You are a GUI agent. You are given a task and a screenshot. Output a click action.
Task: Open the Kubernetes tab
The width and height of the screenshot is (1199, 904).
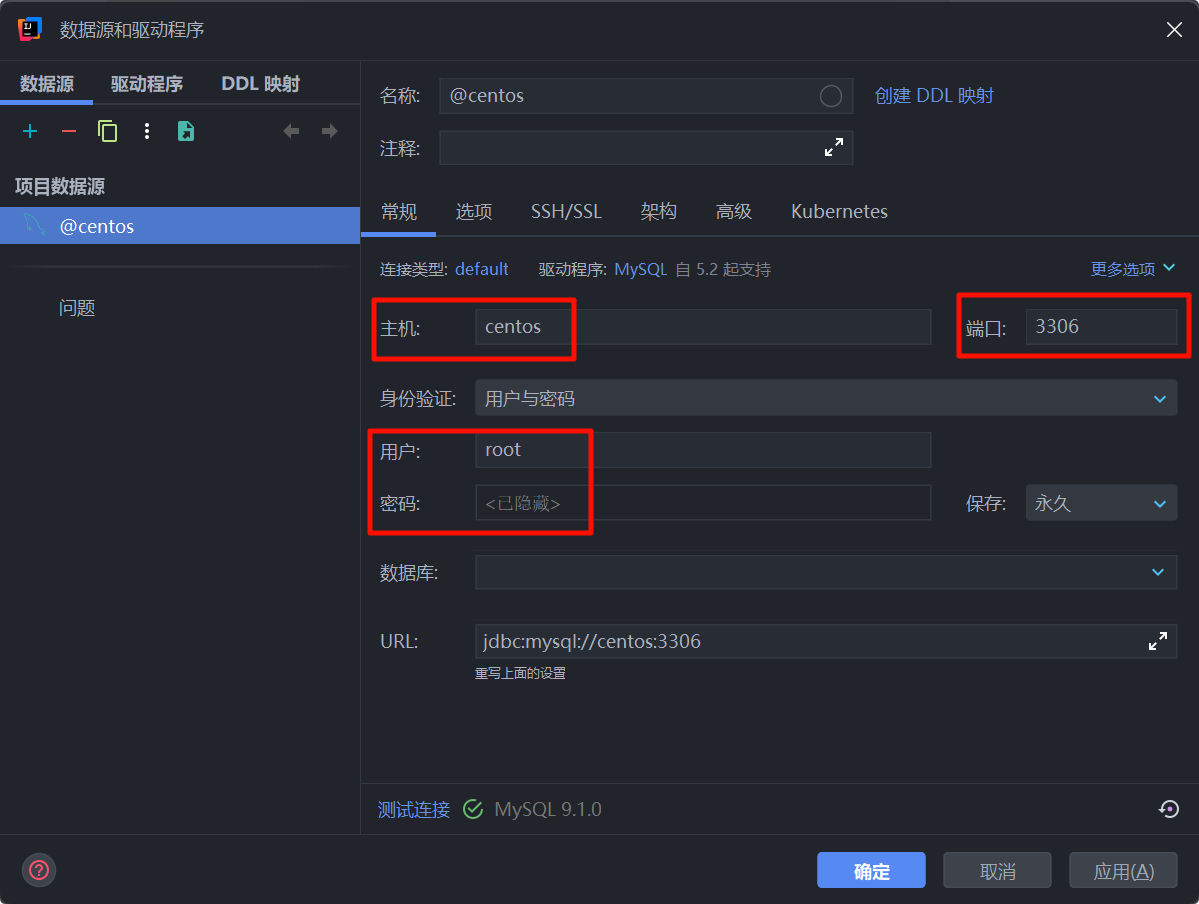coord(840,212)
